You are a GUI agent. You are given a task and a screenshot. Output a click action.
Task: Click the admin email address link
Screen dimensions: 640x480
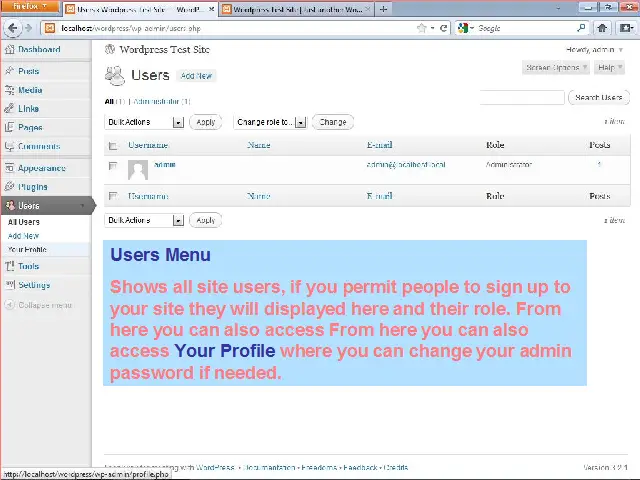pos(406,165)
